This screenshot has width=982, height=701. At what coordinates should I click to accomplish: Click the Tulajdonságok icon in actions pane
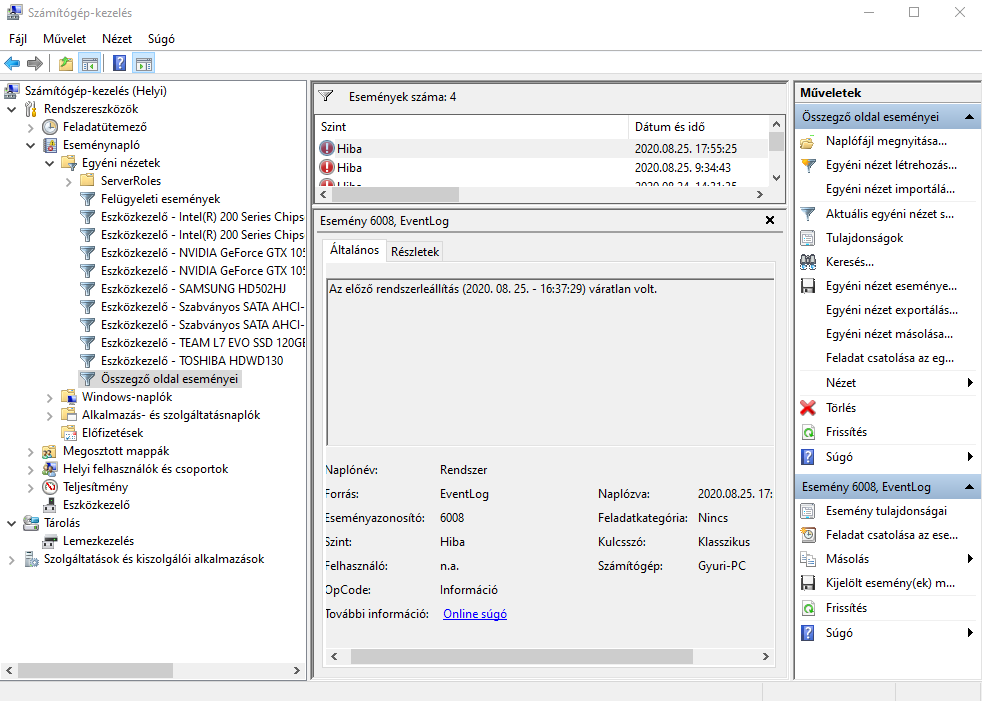point(808,238)
